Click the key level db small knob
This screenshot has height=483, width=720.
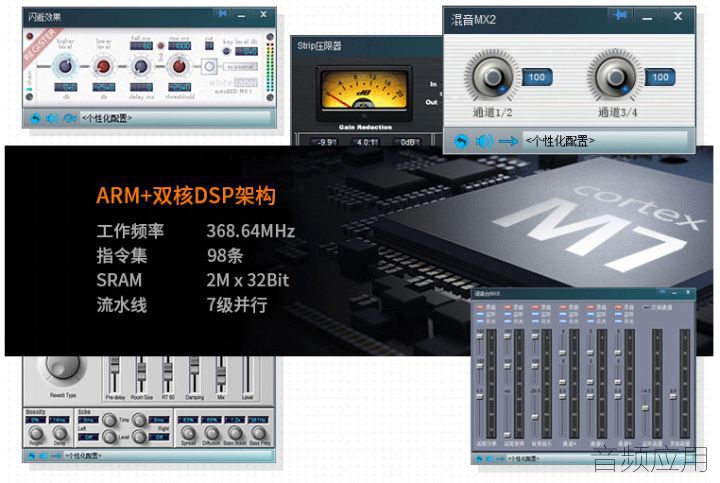[227, 51]
